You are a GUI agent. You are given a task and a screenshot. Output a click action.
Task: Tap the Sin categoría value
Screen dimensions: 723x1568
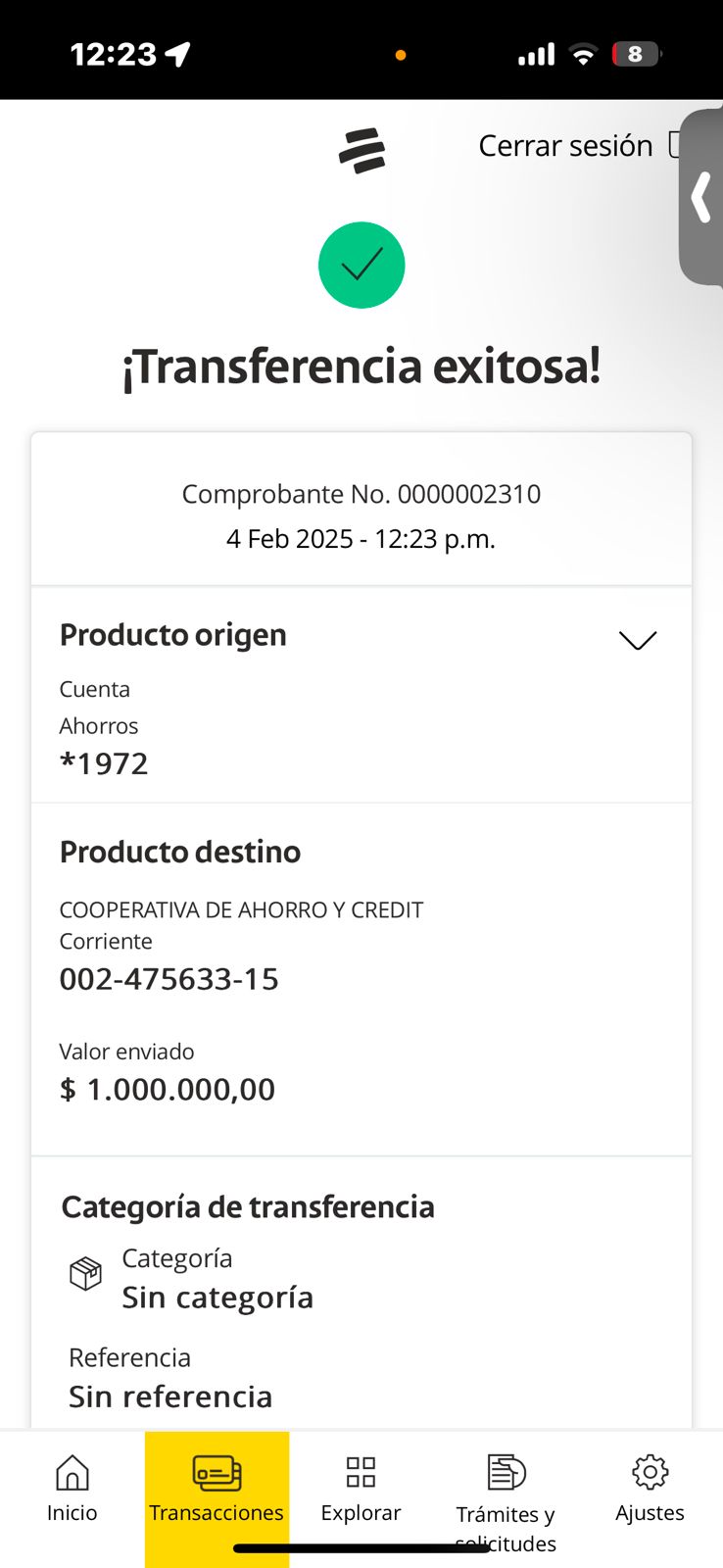(217, 1298)
